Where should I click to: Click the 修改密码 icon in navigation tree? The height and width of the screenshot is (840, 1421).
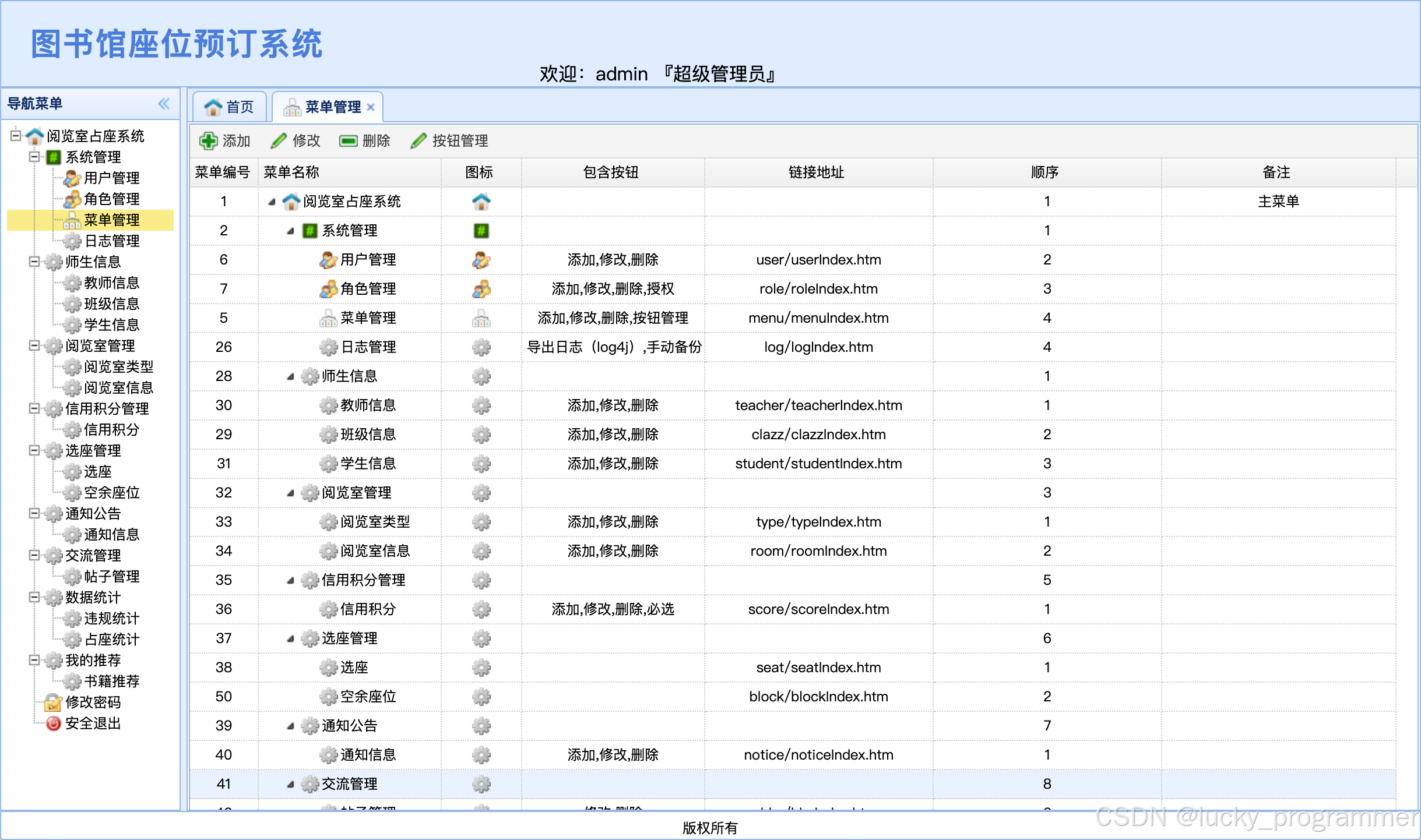(x=53, y=703)
